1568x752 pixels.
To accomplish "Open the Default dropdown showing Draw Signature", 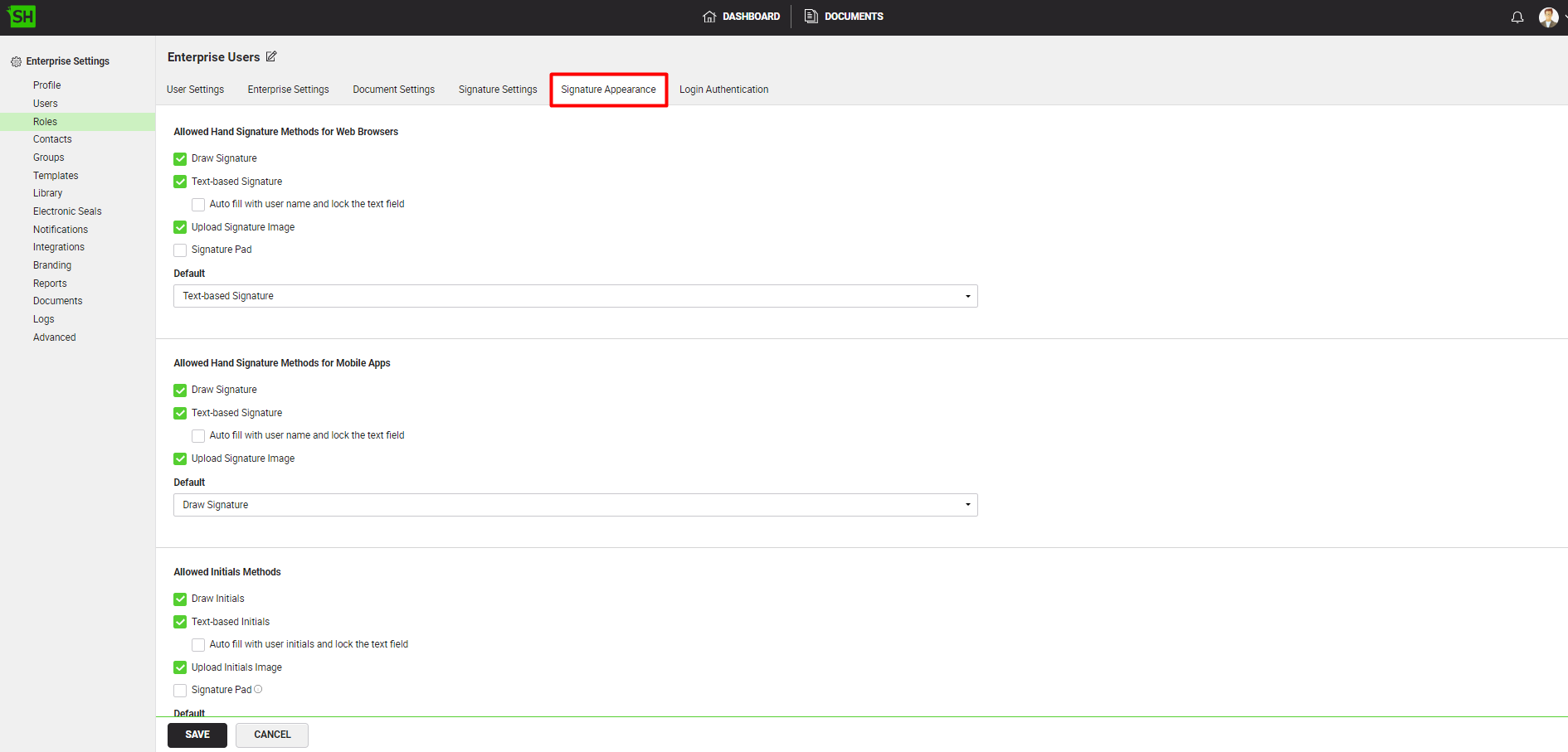I will pyautogui.click(x=575, y=505).
